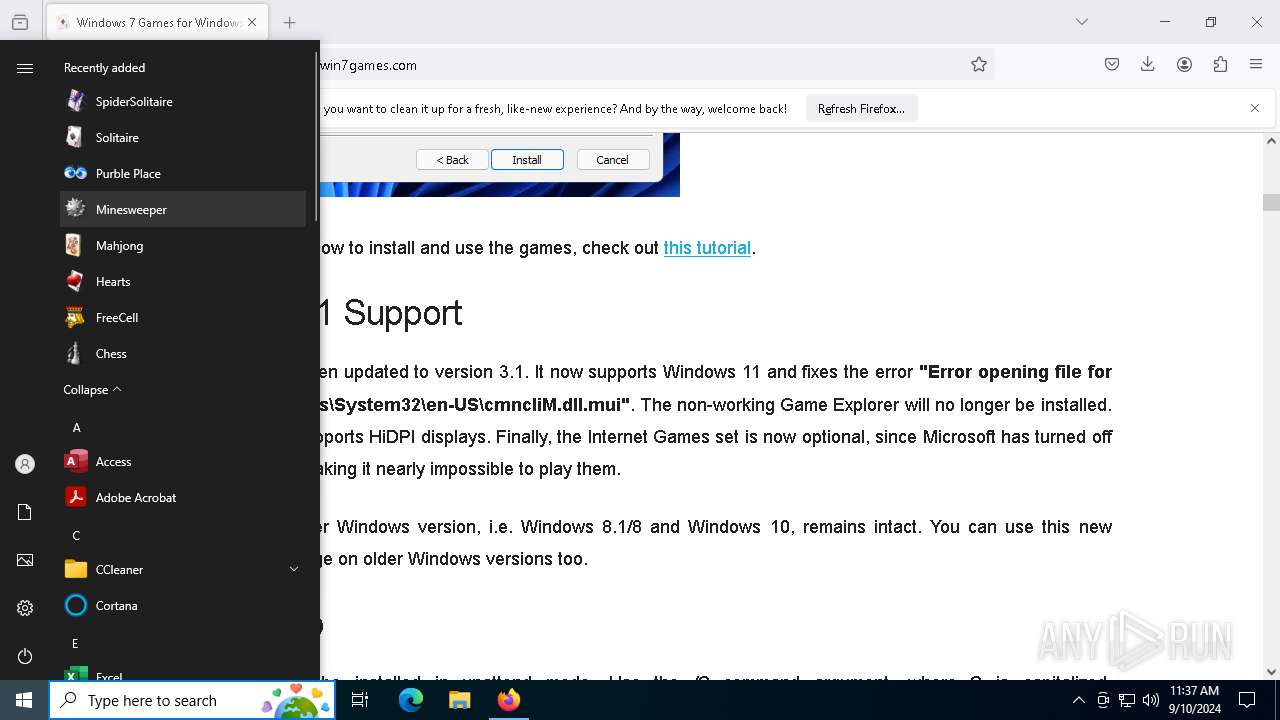1280x720 pixels.
Task: Open Task View on the taskbar
Action: 360,700
